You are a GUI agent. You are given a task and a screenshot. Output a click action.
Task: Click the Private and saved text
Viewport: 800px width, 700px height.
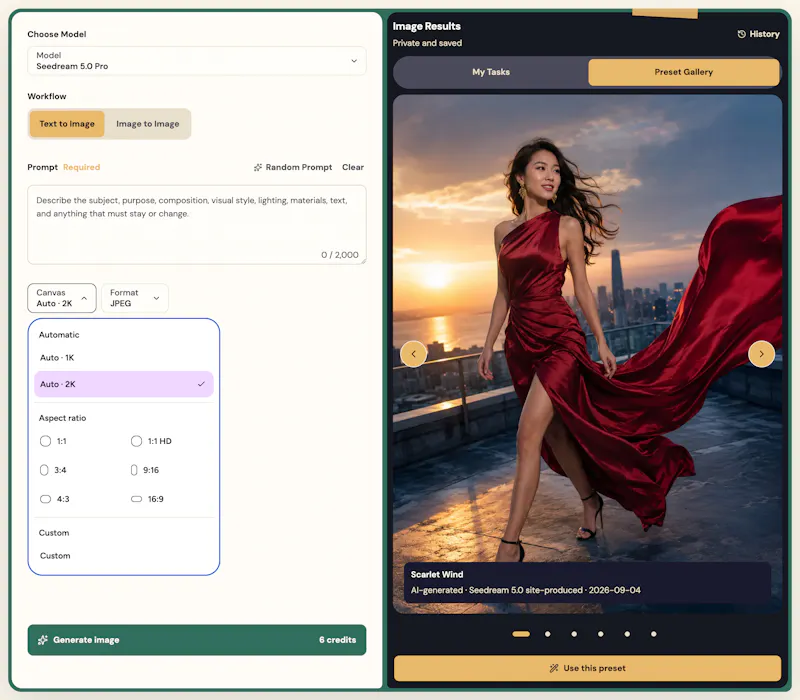tap(427, 43)
